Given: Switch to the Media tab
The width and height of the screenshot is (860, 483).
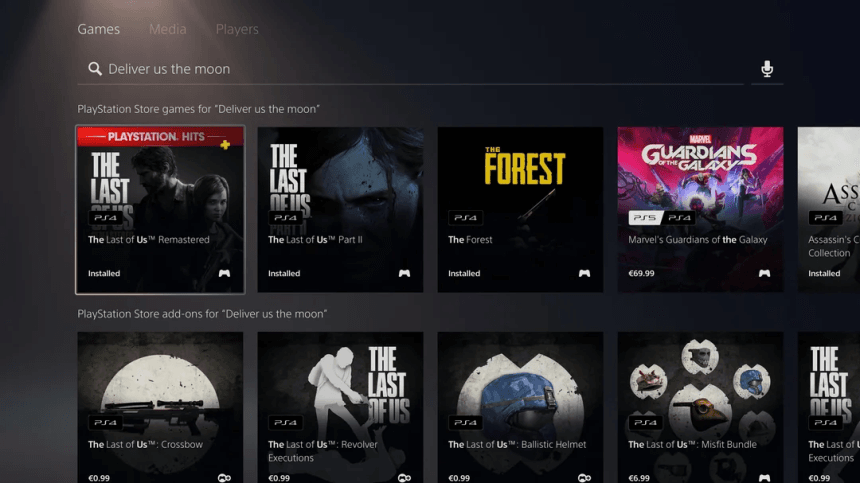Looking at the screenshot, I should click(167, 29).
